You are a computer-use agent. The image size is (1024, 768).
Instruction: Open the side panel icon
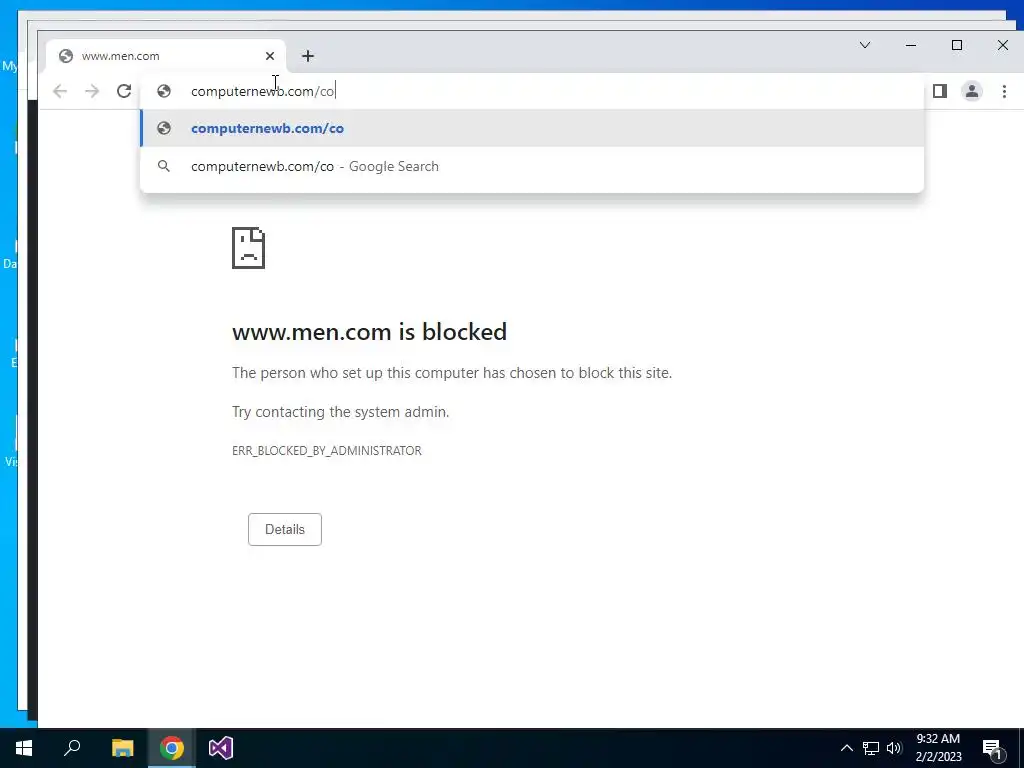point(940,91)
